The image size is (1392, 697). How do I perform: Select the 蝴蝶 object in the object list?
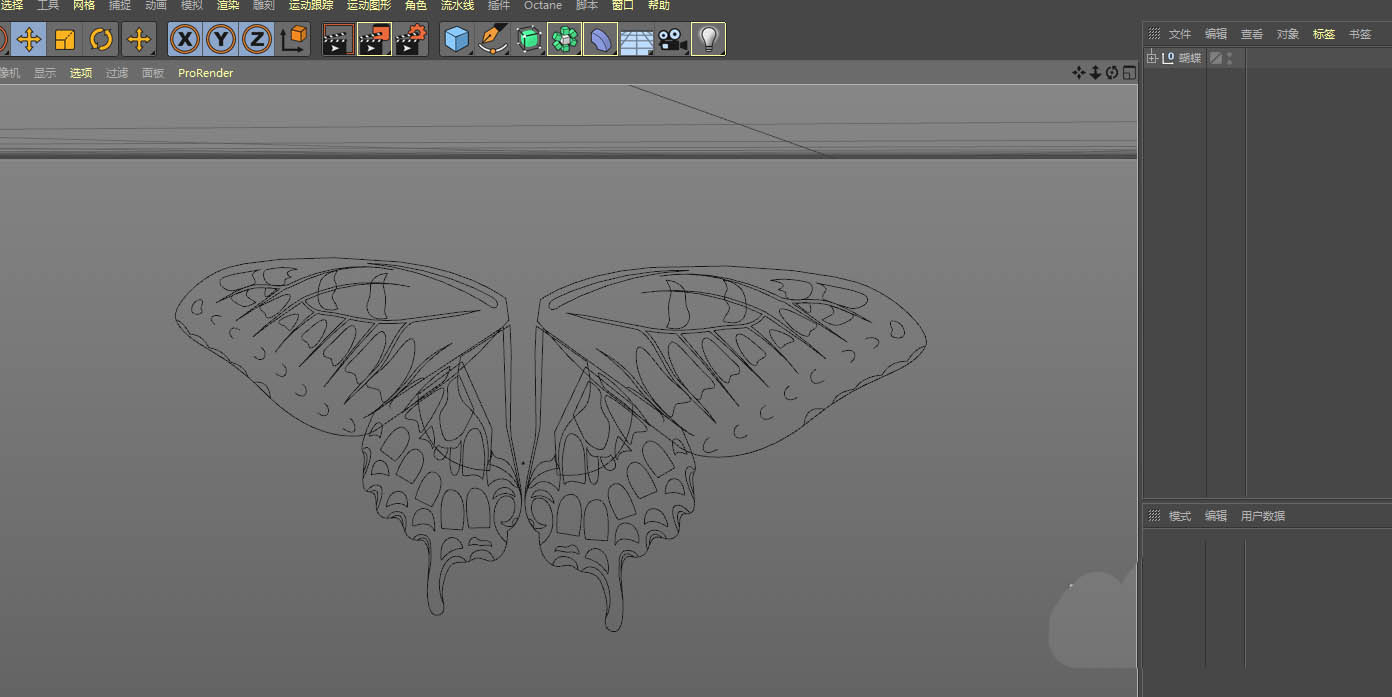point(1189,58)
